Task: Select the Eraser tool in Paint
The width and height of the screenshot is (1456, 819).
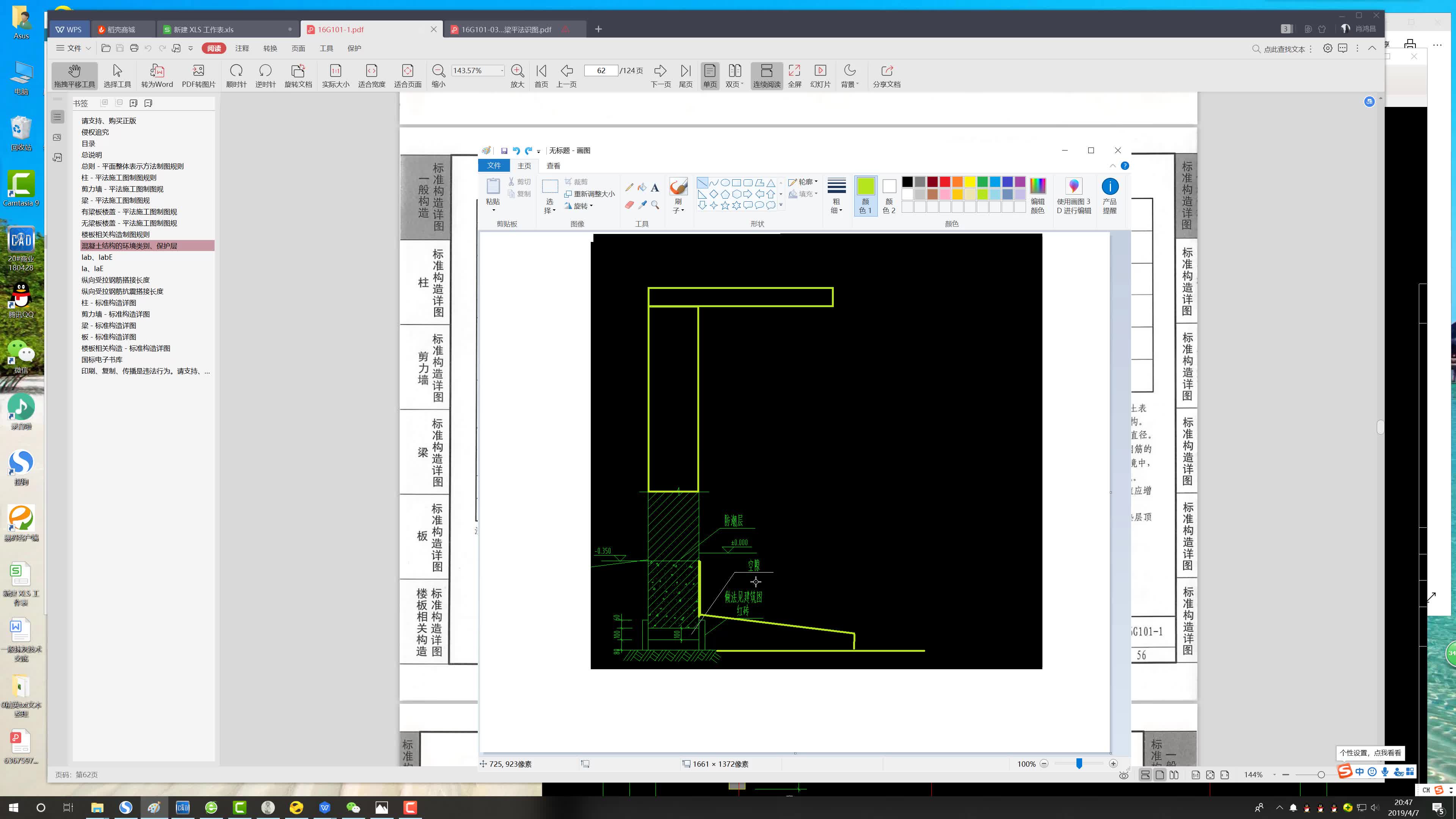Action: pyautogui.click(x=629, y=205)
